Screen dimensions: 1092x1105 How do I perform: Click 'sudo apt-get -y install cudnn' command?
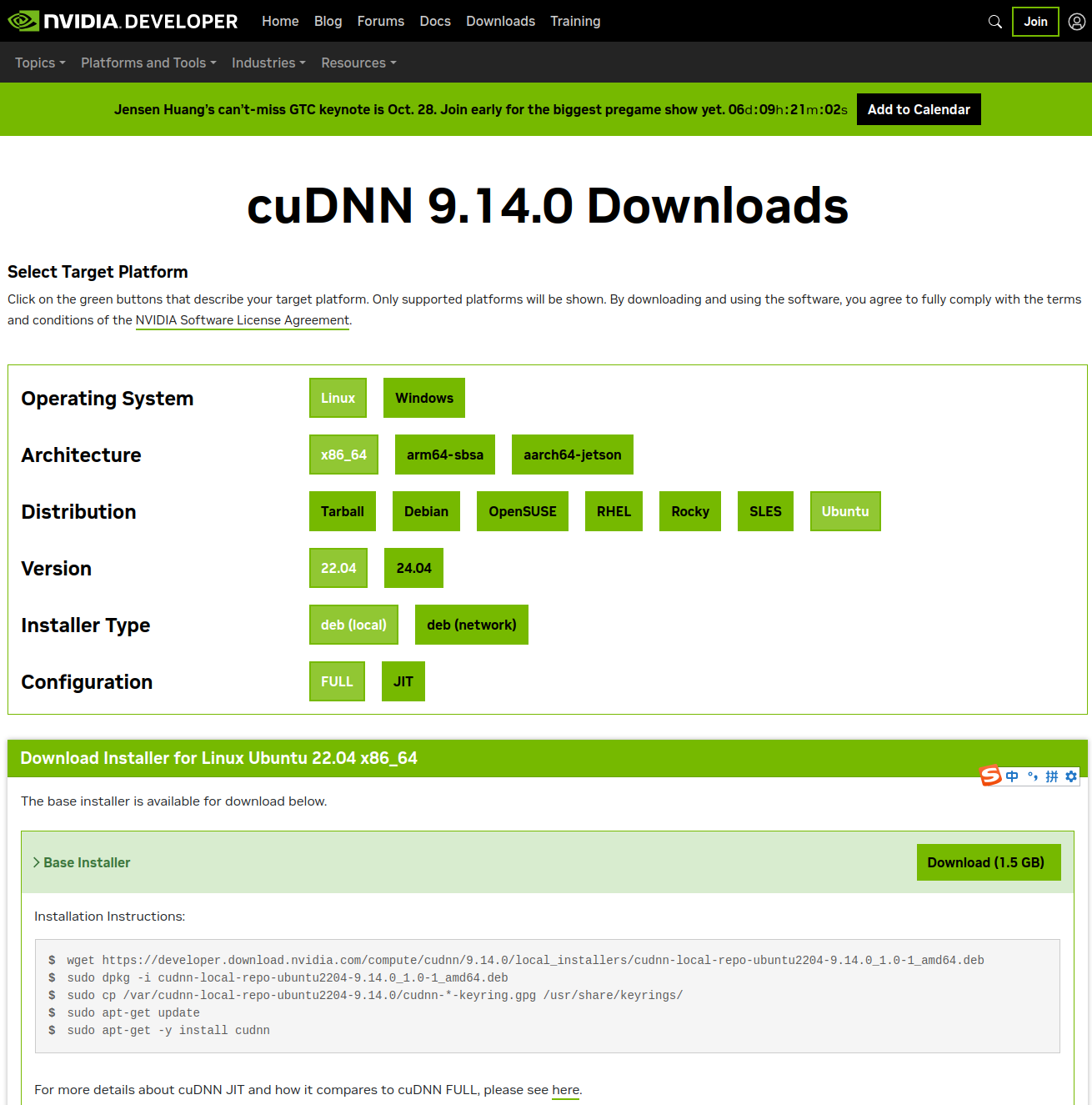pyautogui.click(x=168, y=1030)
